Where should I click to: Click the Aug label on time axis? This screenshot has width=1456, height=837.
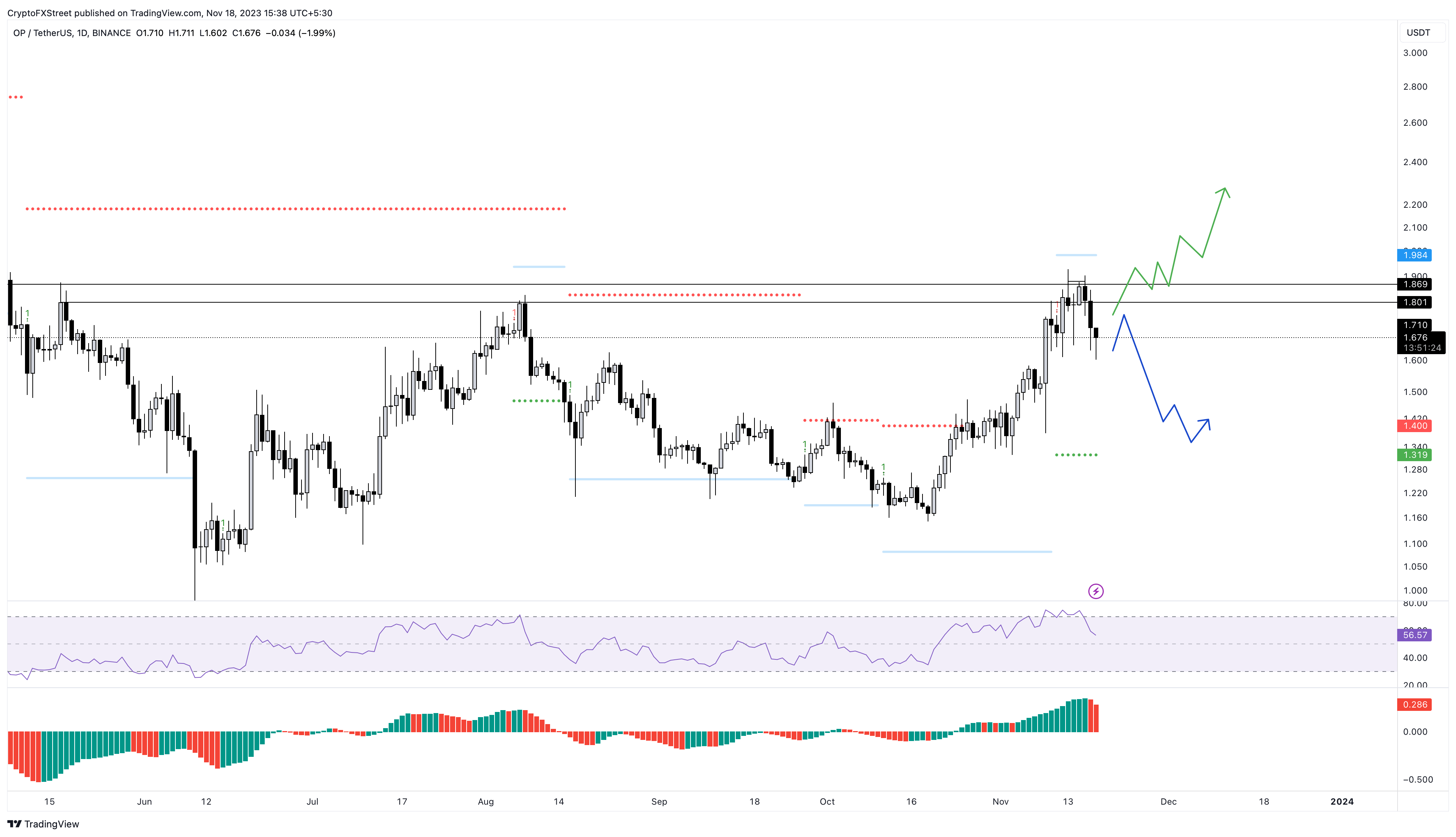pyautogui.click(x=486, y=801)
